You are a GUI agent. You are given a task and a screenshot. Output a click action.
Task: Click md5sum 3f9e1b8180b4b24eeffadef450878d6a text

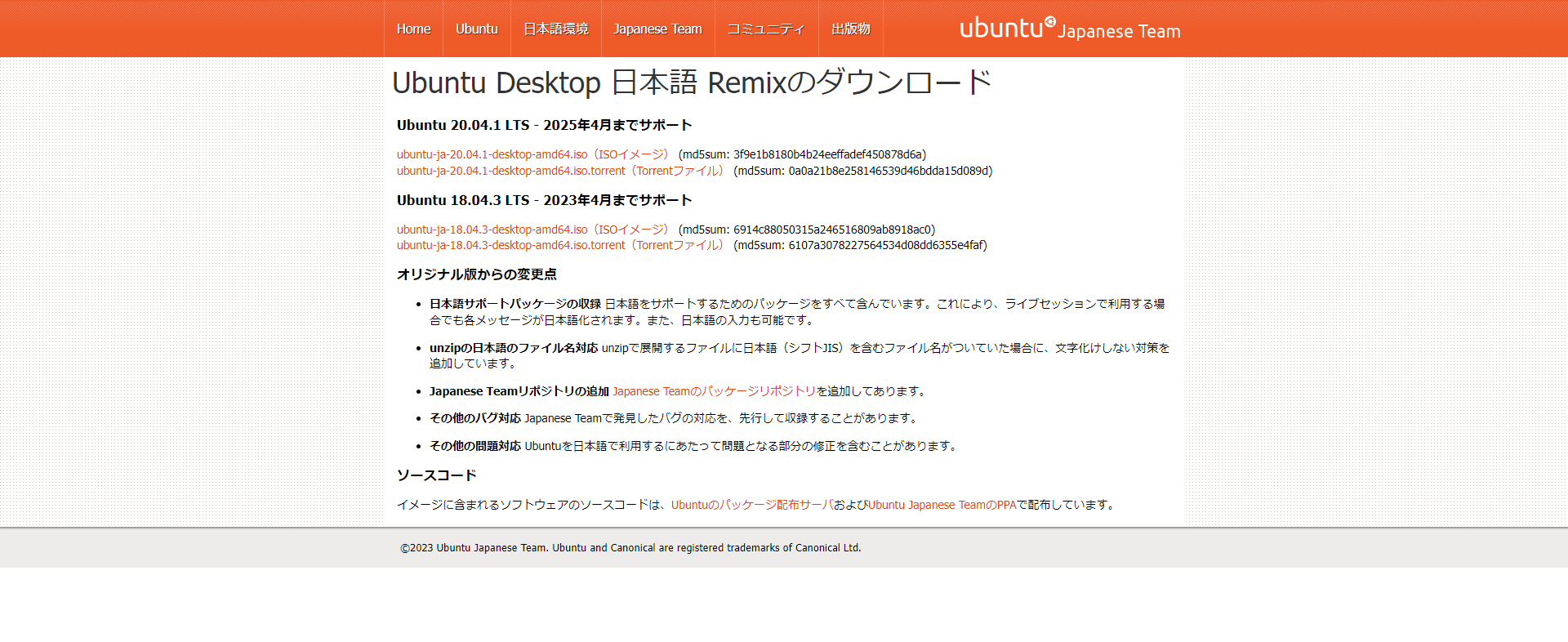click(803, 154)
